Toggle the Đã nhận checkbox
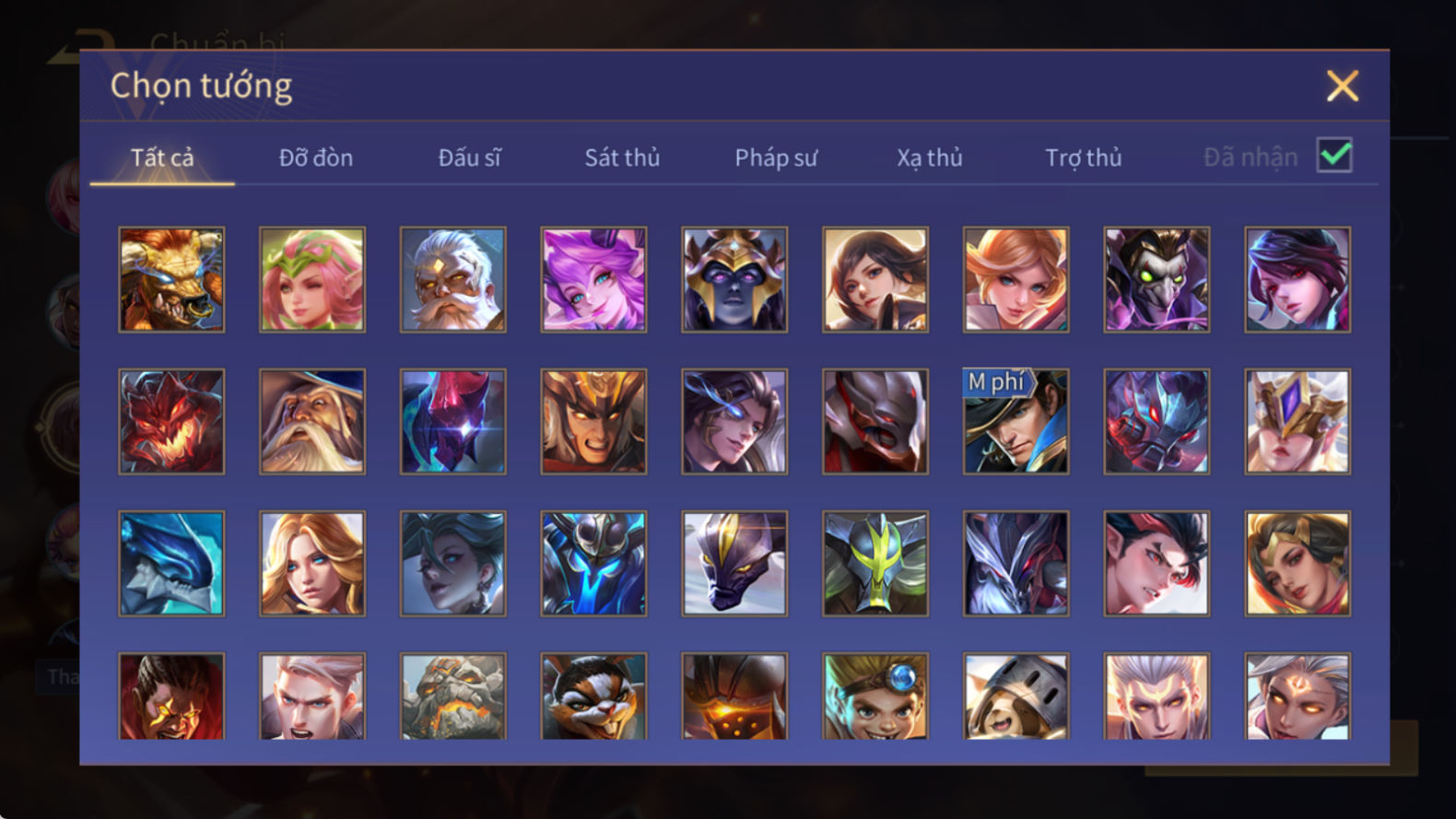Screen dimensions: 1456x819 tap(1334, 156)
